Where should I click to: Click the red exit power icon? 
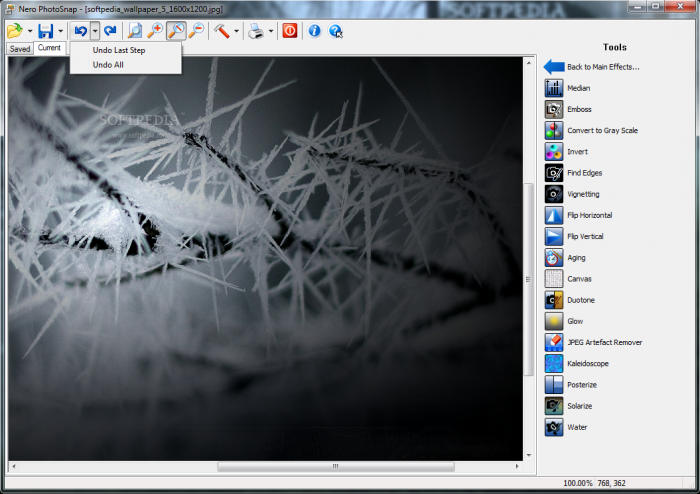[290, 31]
